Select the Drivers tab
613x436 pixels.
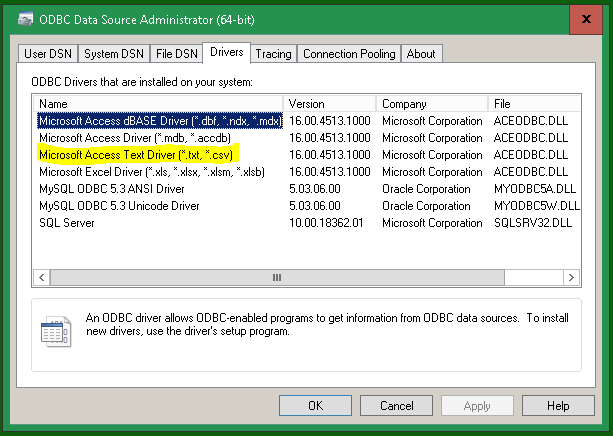(x=227, y=52)
